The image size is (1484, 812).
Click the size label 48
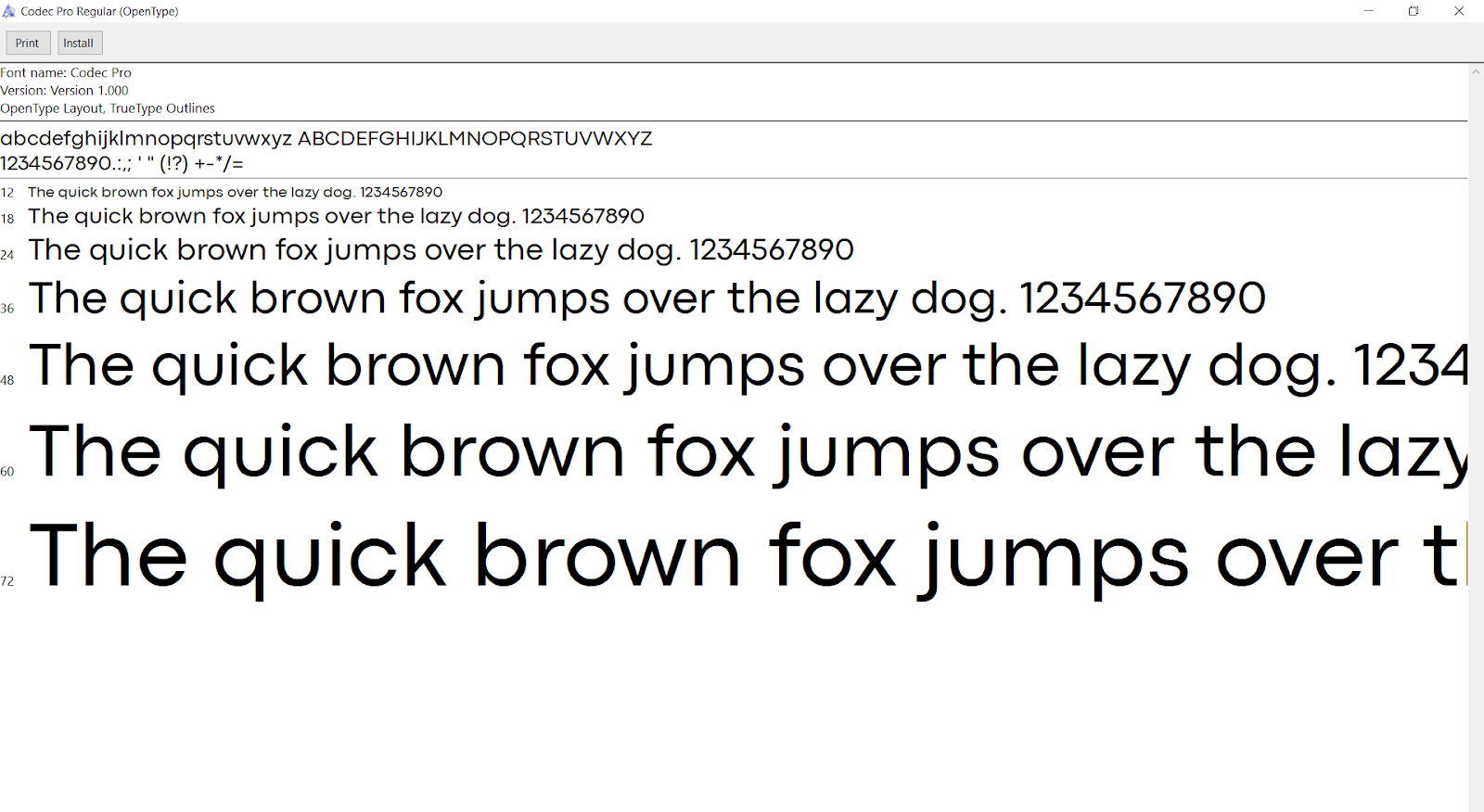(7, 380)
